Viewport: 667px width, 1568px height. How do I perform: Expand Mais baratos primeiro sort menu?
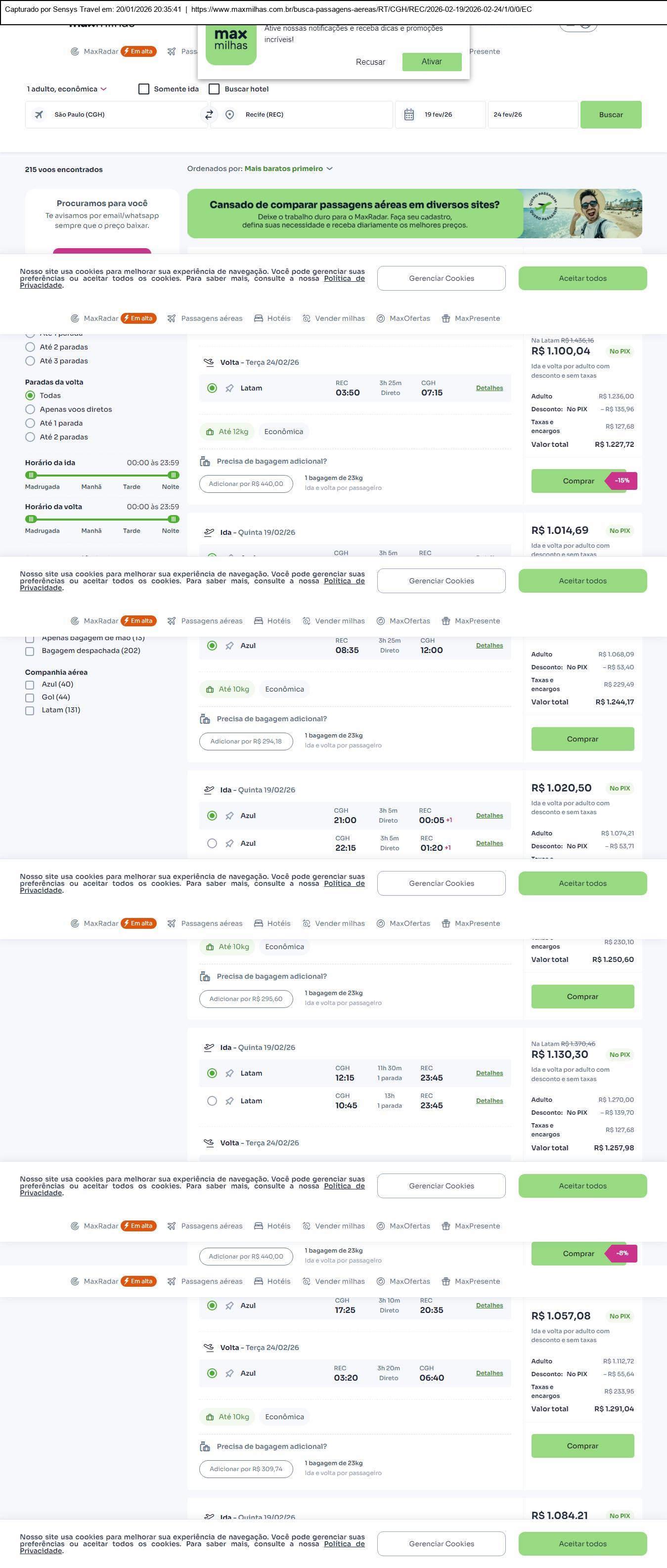coord(288,169)
